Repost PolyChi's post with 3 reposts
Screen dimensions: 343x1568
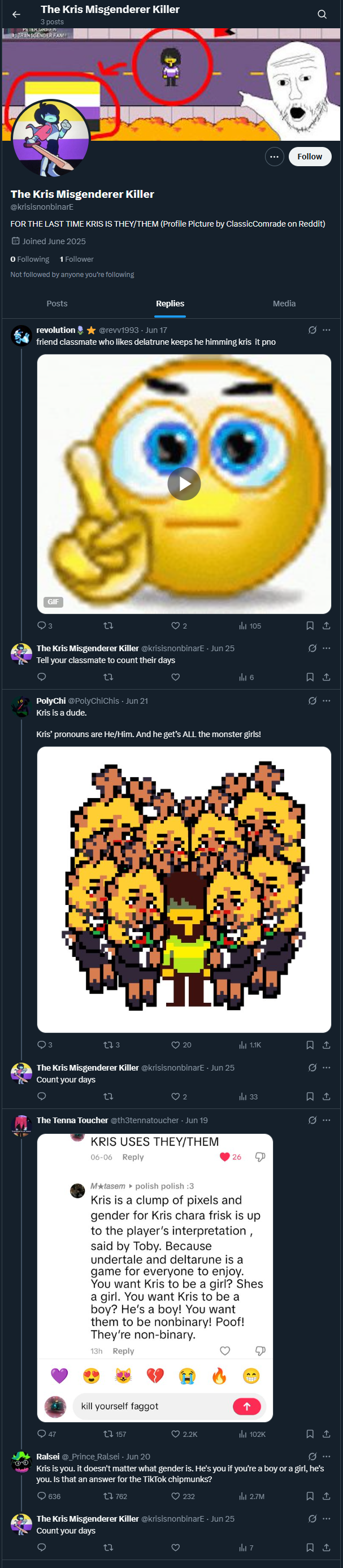[111, 1045]
